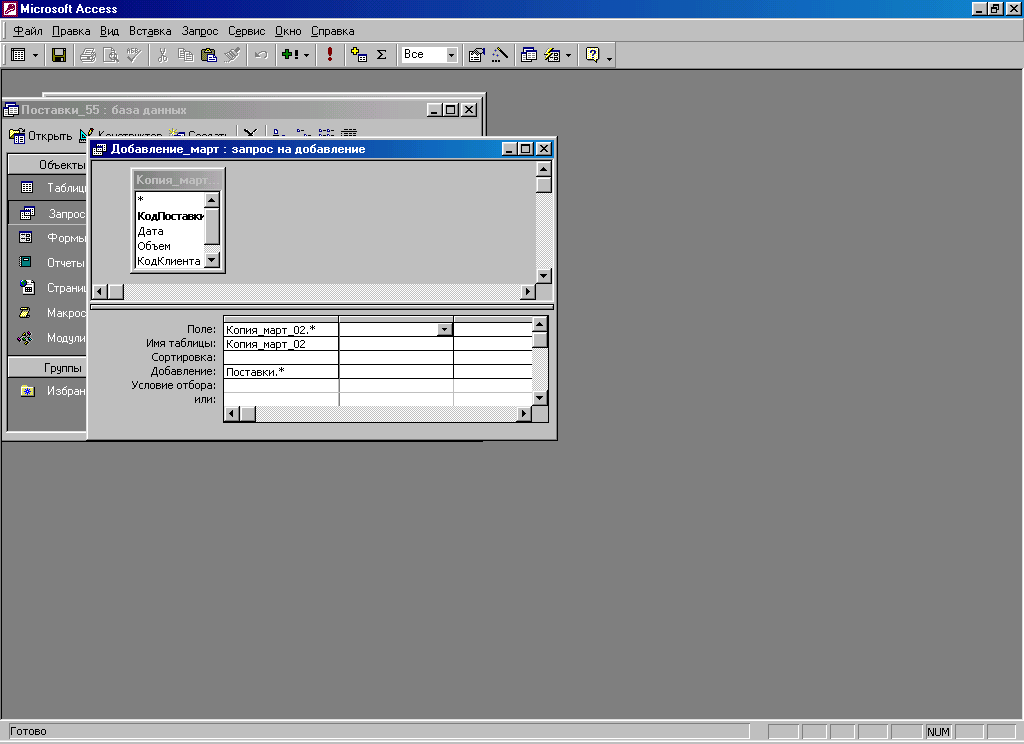Click right arrow of grid horizontal scrollbar
Viewport: 1024px width, 744px height.
[x=523, y=413]
